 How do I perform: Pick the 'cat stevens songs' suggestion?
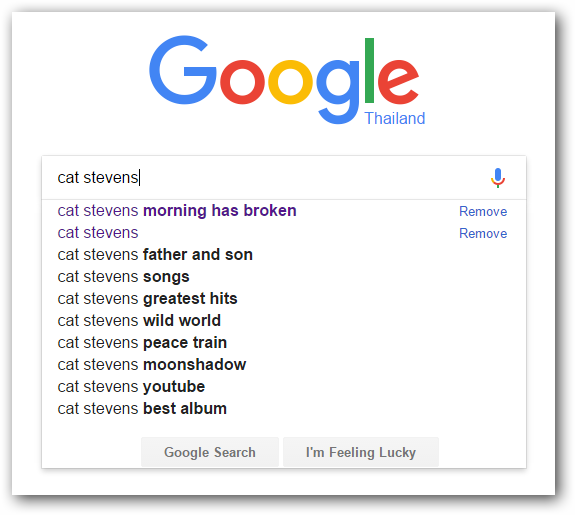coord(284,277)
